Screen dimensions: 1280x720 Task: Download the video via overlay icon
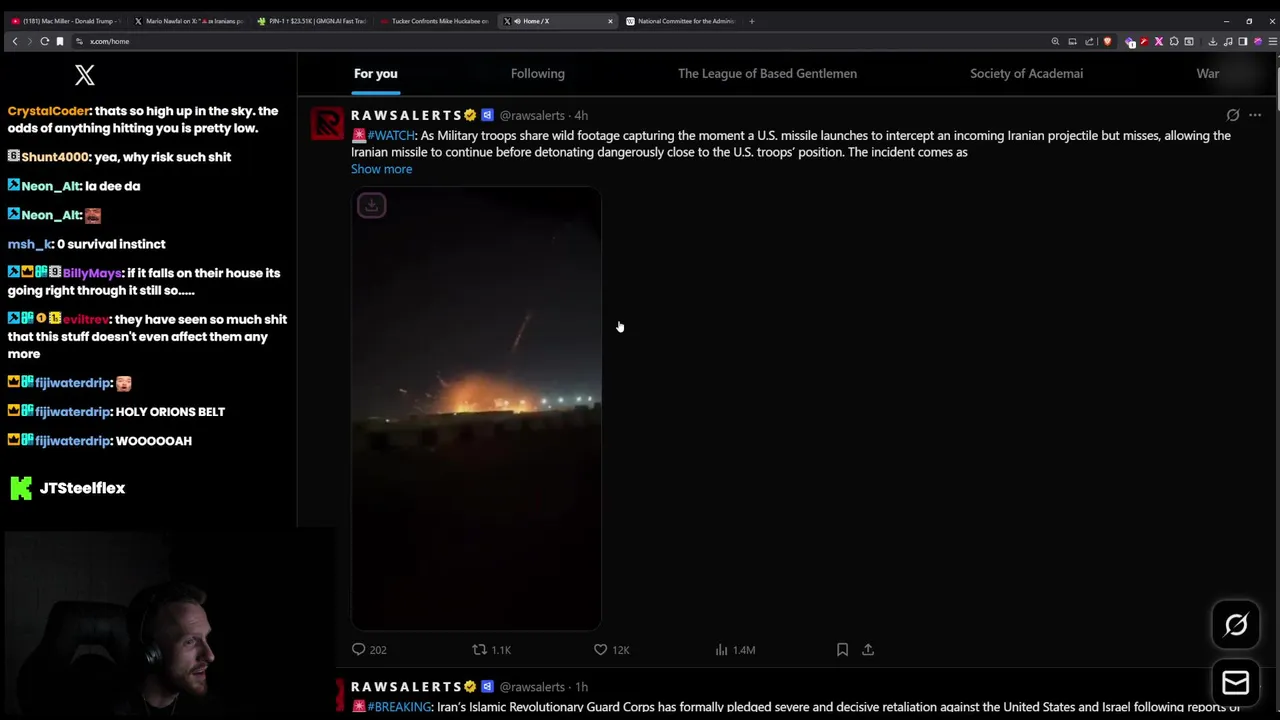[x=371, y=205]
